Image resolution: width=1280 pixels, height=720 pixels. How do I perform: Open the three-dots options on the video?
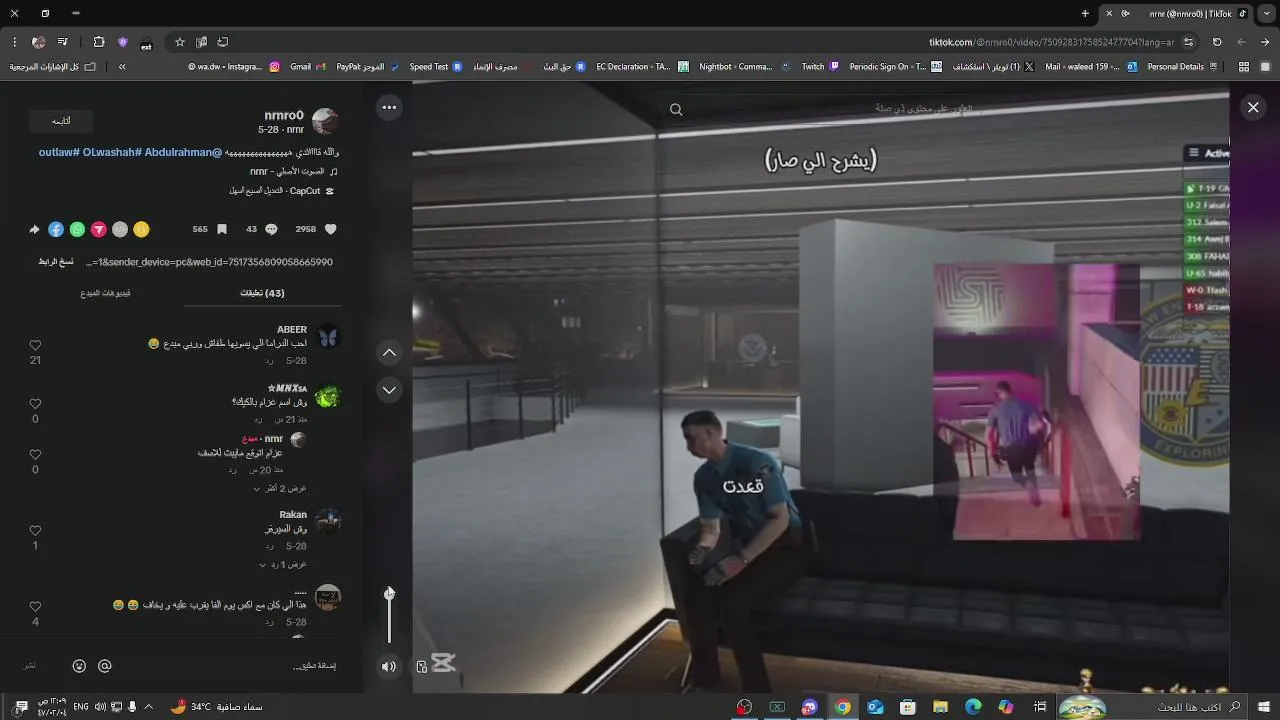pyautogui.click(x=389, y=107)
